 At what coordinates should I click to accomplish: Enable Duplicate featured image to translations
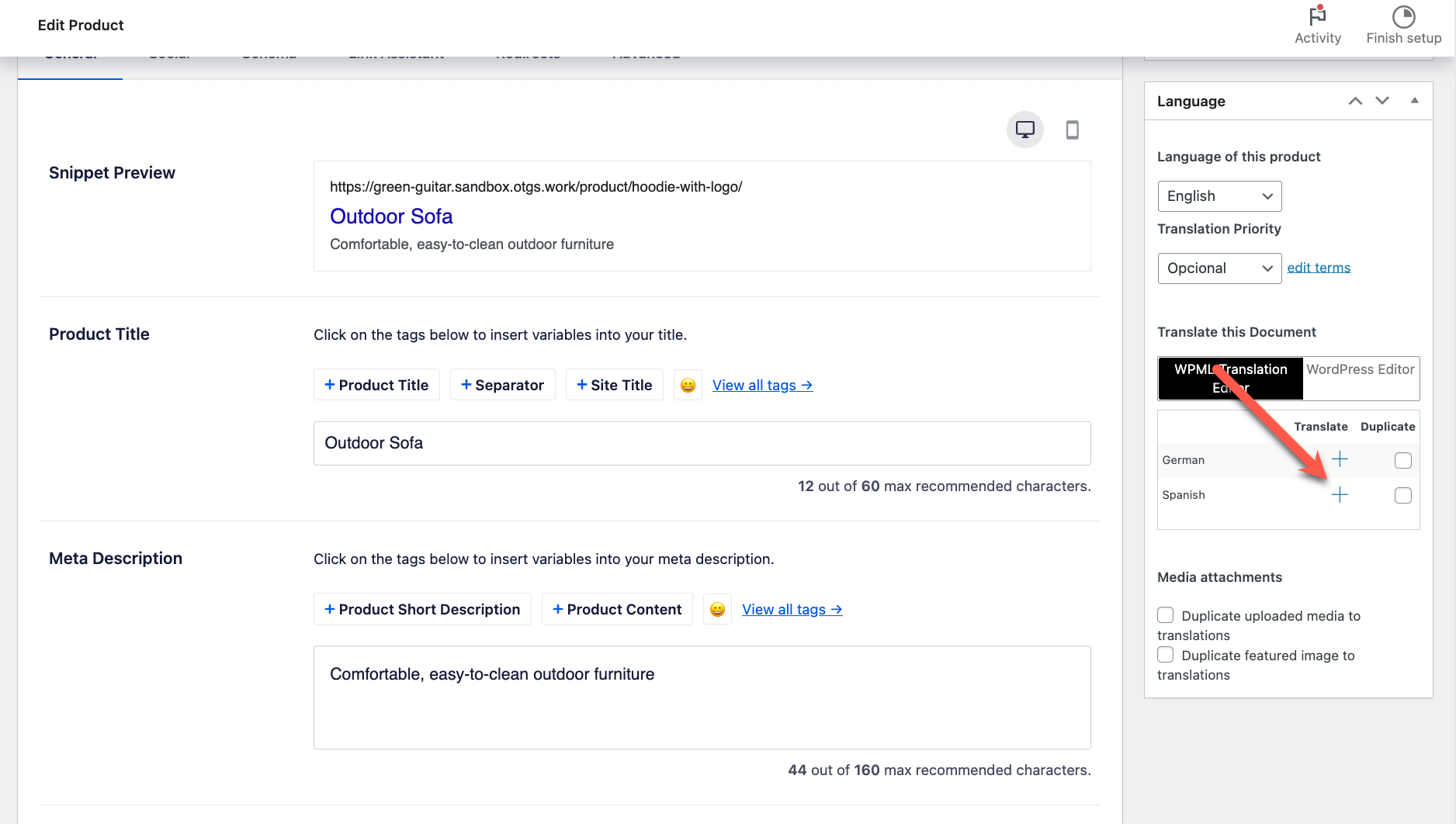pos(1166,655)
